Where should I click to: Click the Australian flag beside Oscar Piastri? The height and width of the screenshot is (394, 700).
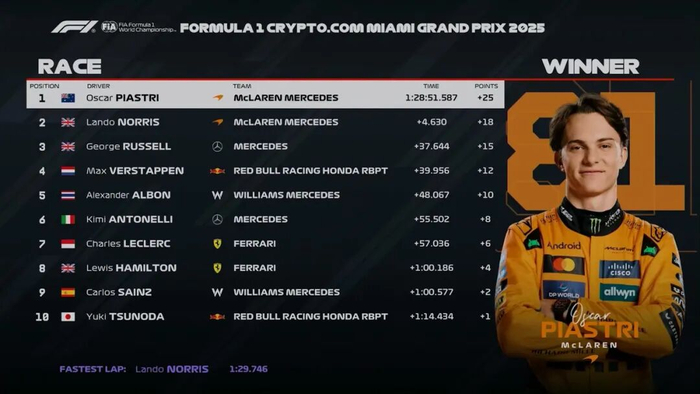tap(68, 98)
